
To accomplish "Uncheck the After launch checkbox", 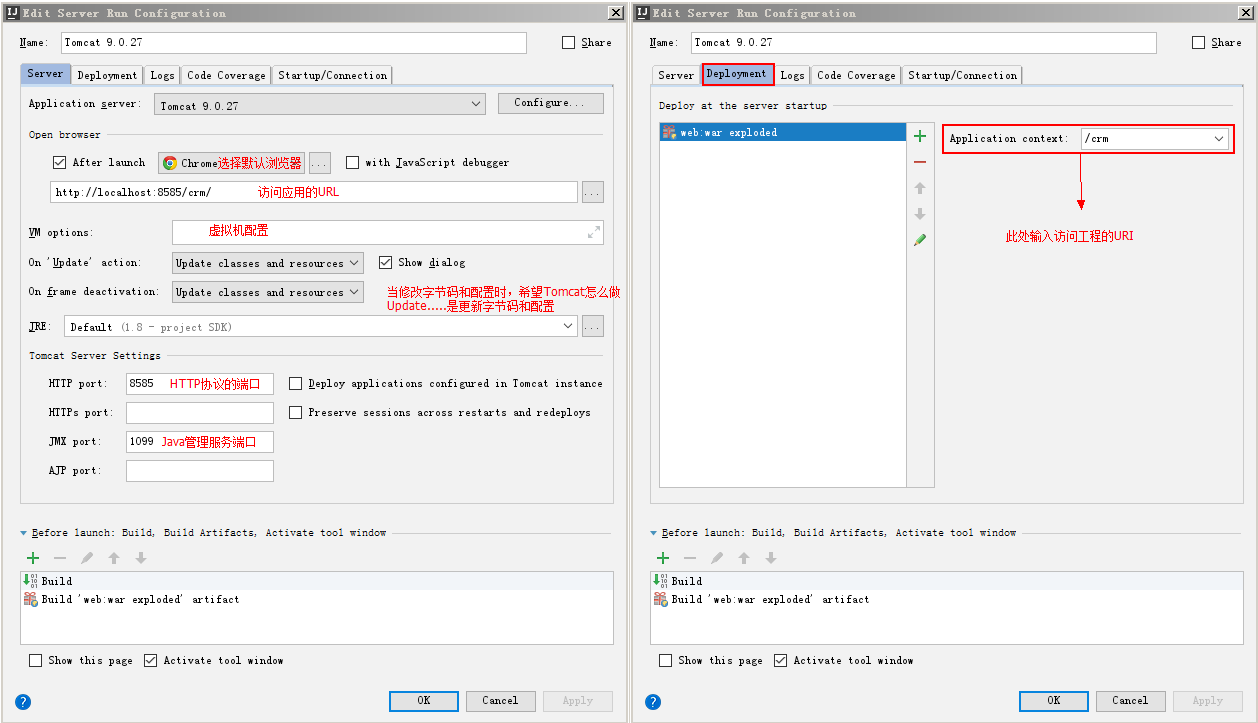I will coord(59,163).
